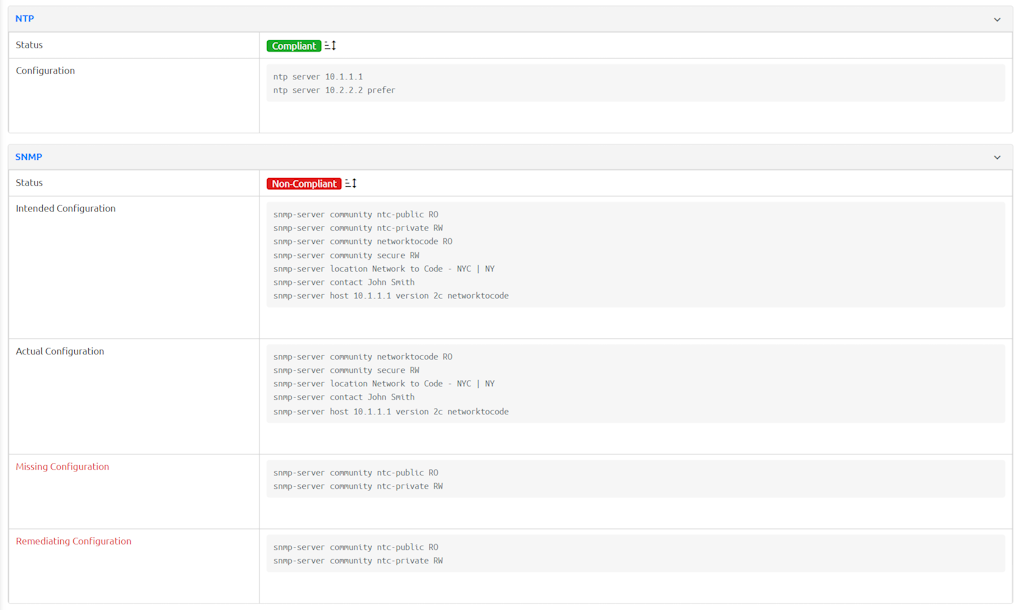Open the NTP feature link
Screen dimensions: 1024x610
click(x=25, y=19)
